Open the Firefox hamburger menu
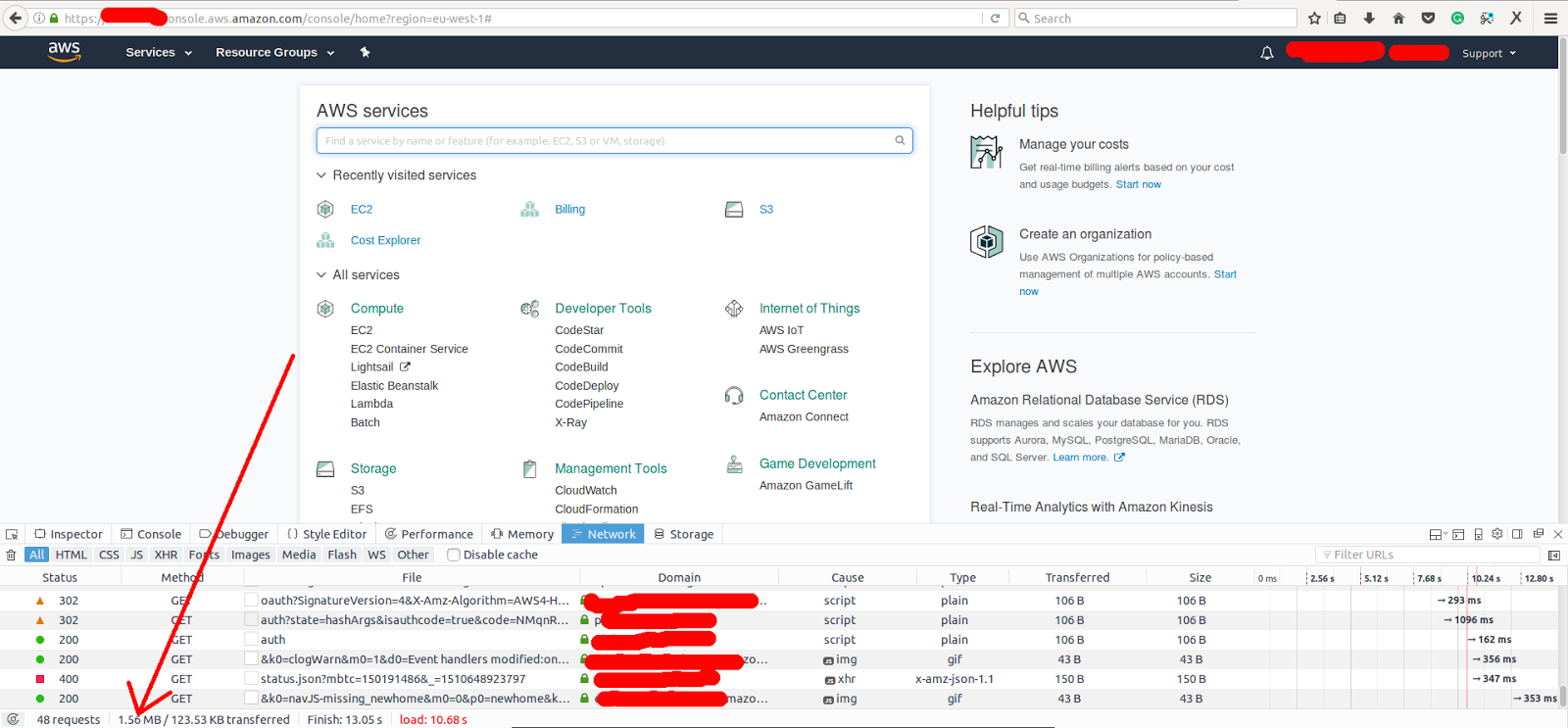 (x=1550, y=18)
